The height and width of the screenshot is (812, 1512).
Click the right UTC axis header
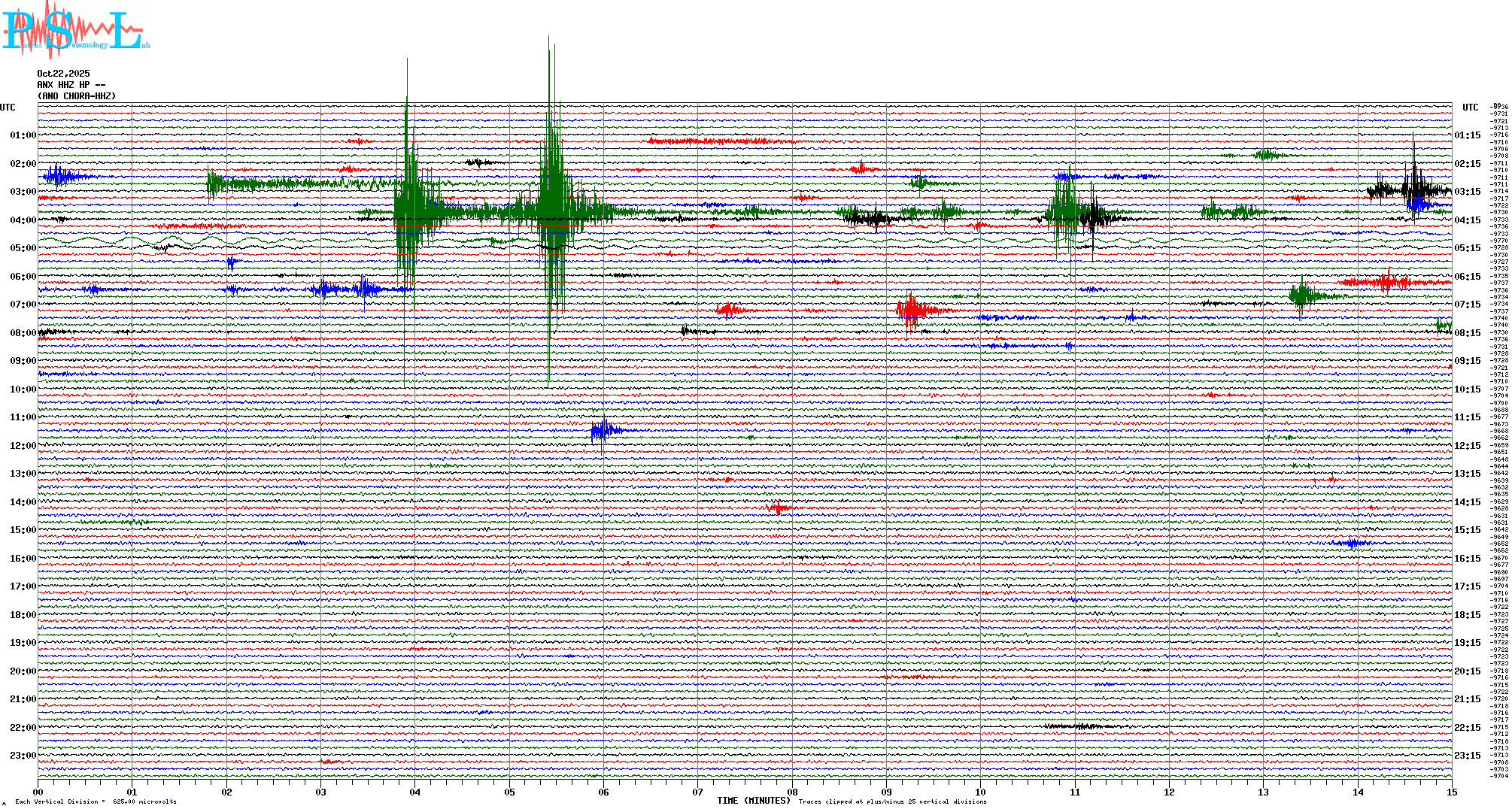(x=1470, y=108)
